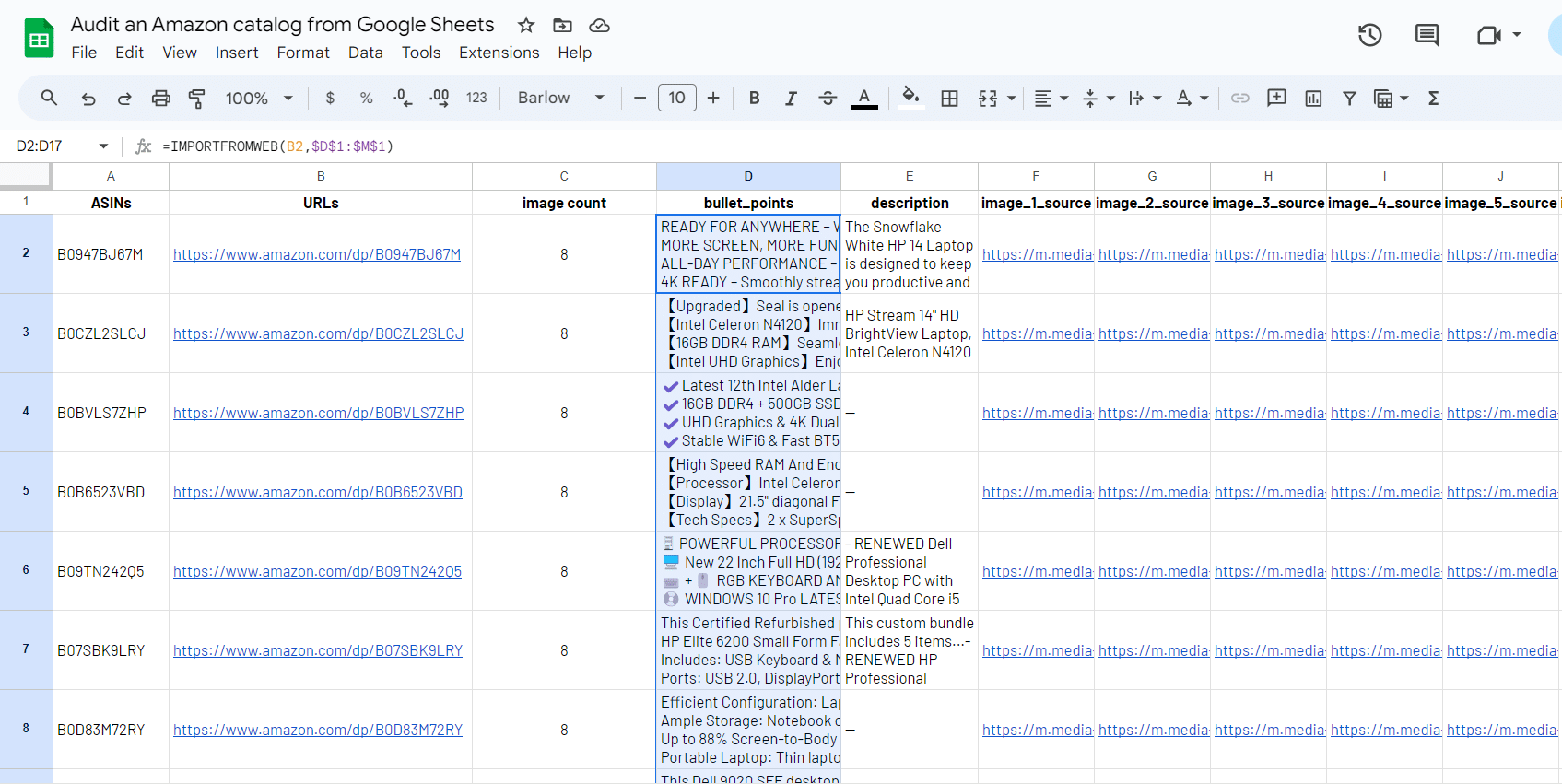Toggle italic formatting
1562x784 pixels.
point(790,99)
